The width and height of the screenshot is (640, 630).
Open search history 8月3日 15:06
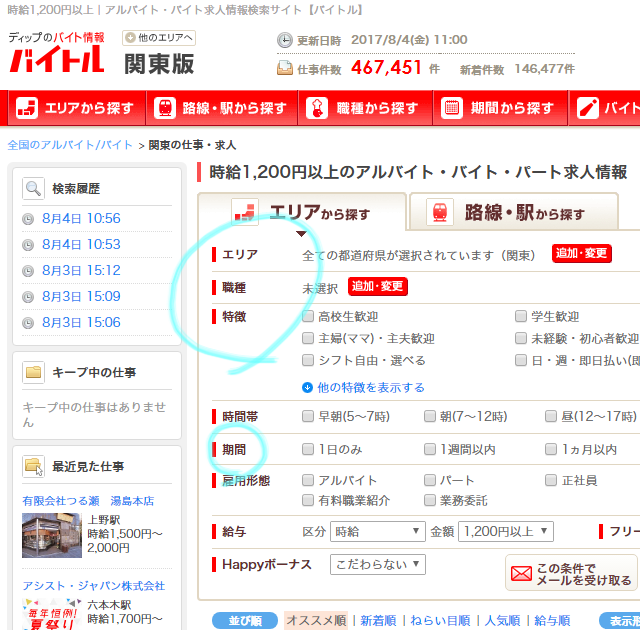pyautogui.click(x=81, y=323)
